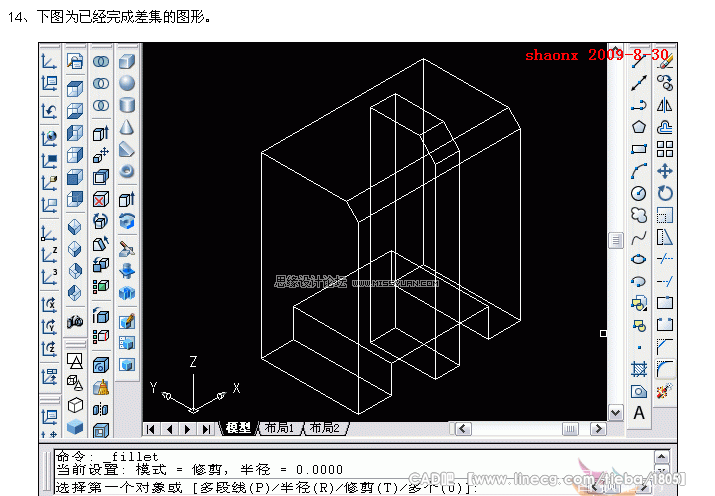
Task: Set Hidden shade mode
Action: (75, 405)
